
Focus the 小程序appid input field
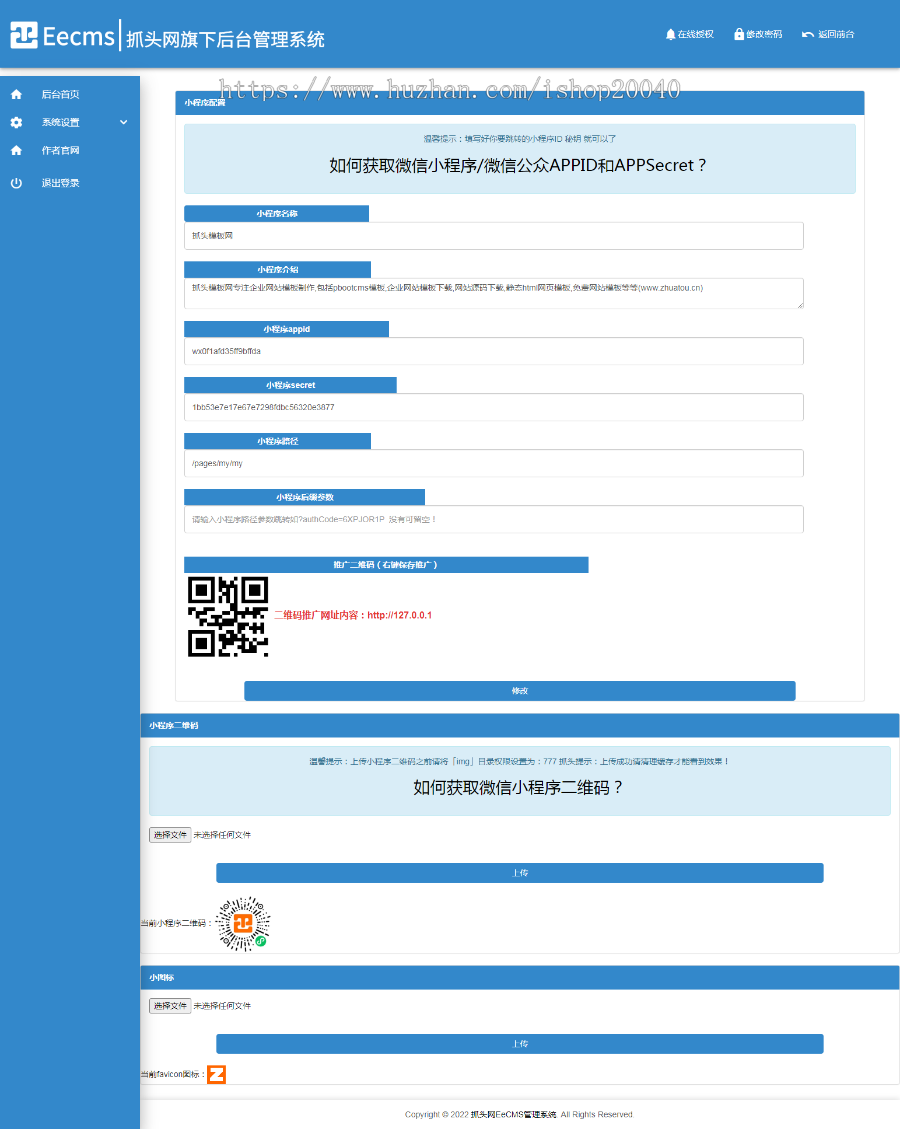pyautogui.click(x=494, y=351)
